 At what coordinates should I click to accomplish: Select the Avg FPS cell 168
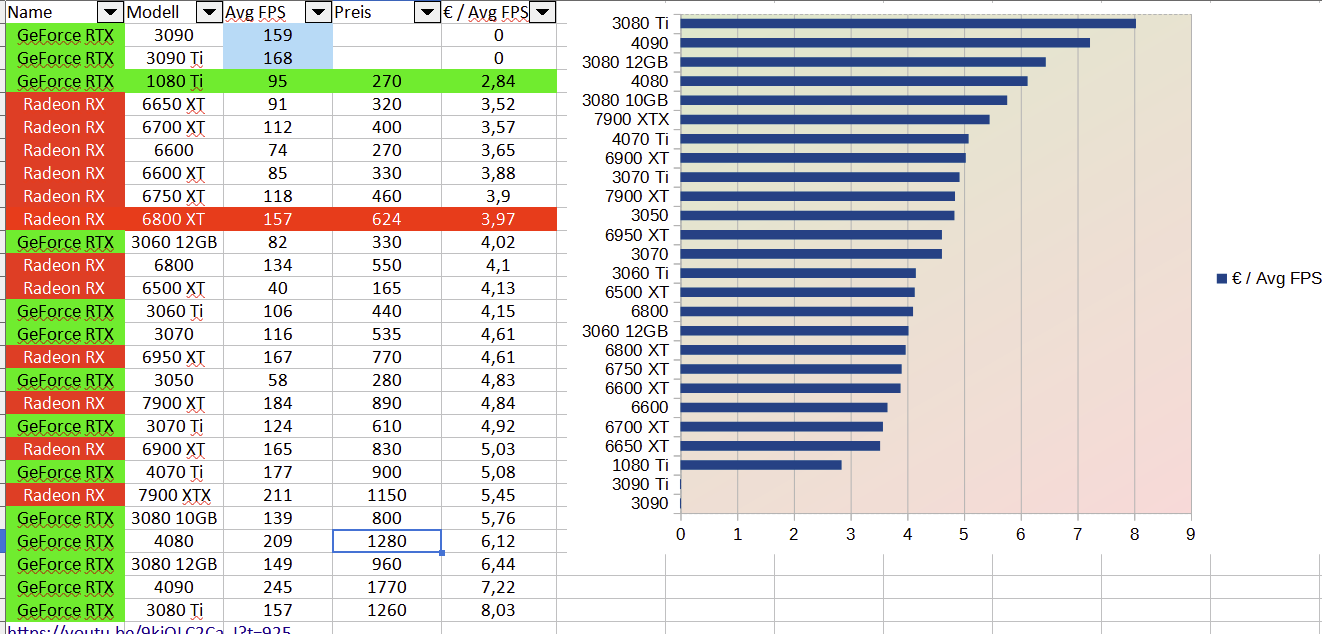point(278,58)
